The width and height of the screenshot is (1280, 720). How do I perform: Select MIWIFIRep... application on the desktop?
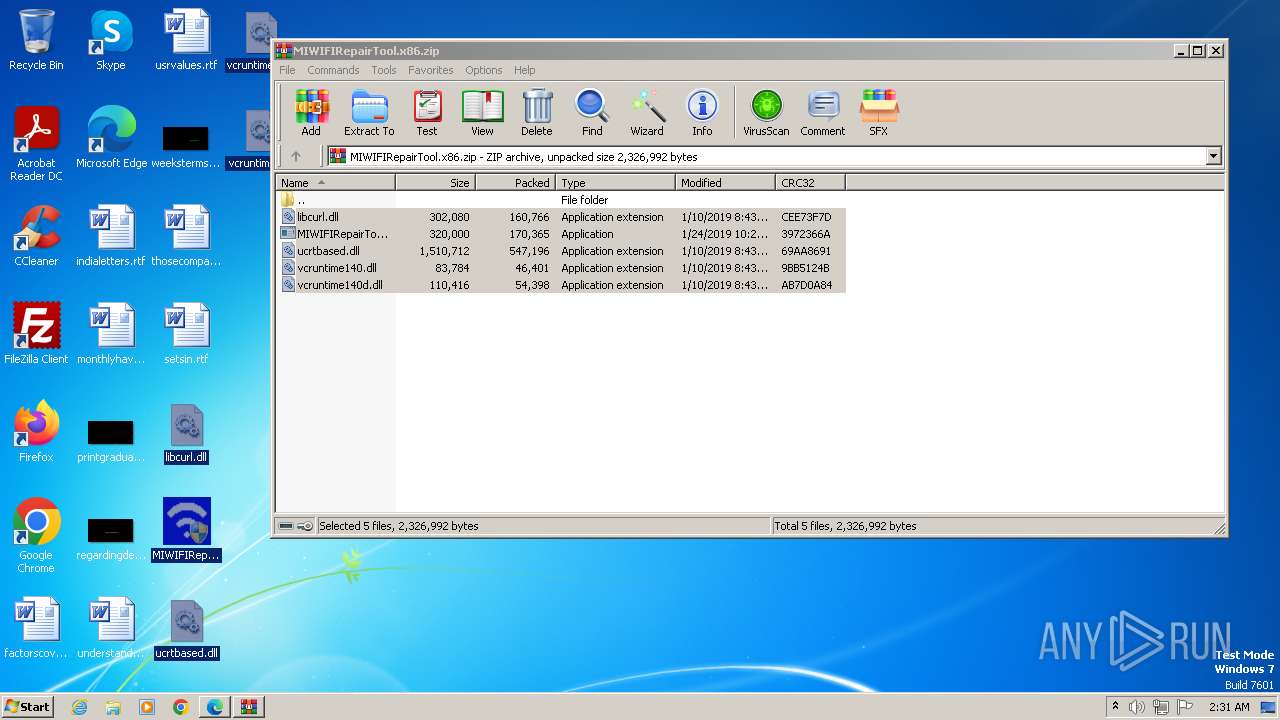(x=186, y=531)
